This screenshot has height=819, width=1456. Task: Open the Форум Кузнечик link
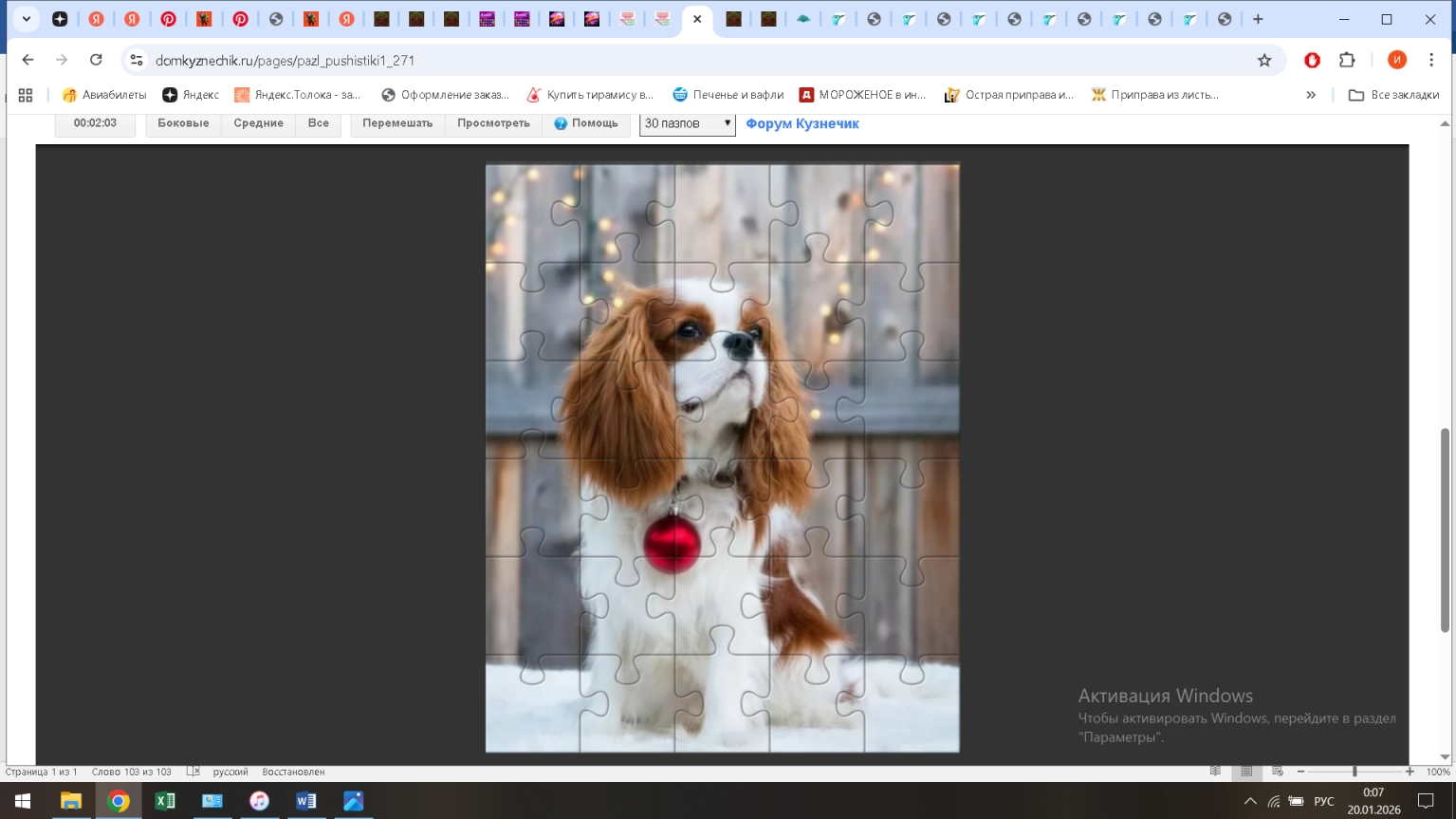[802, 123]
